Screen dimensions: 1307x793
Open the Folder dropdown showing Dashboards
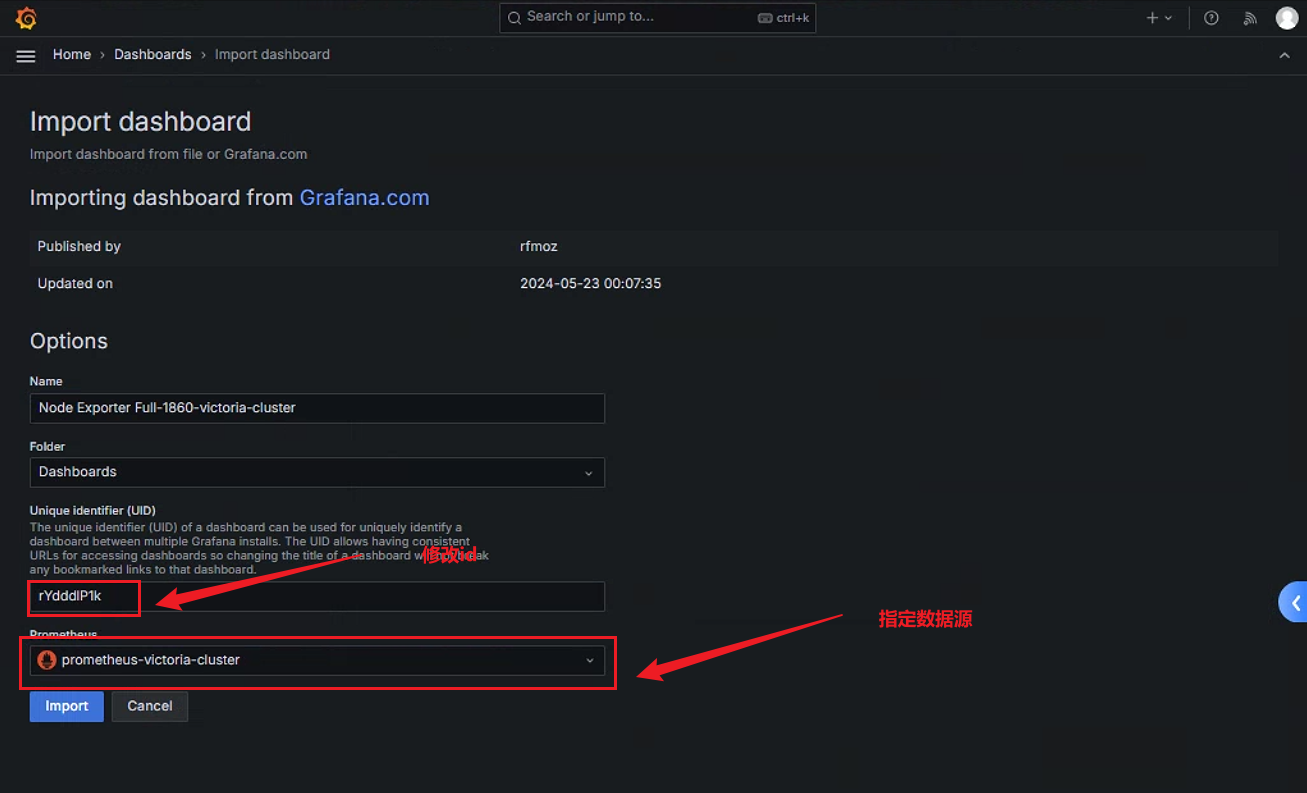coord(317,472)
